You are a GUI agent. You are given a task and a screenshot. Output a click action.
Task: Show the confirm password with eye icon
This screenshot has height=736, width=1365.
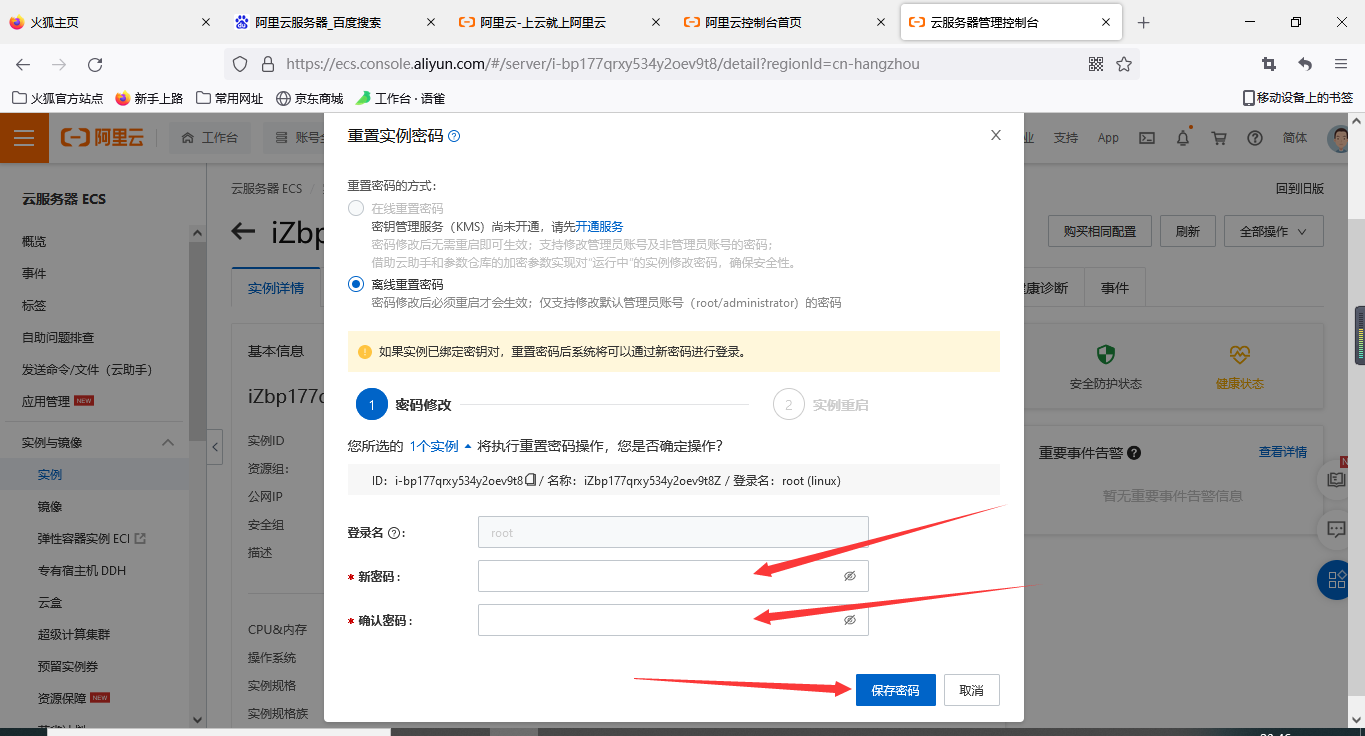850,620
